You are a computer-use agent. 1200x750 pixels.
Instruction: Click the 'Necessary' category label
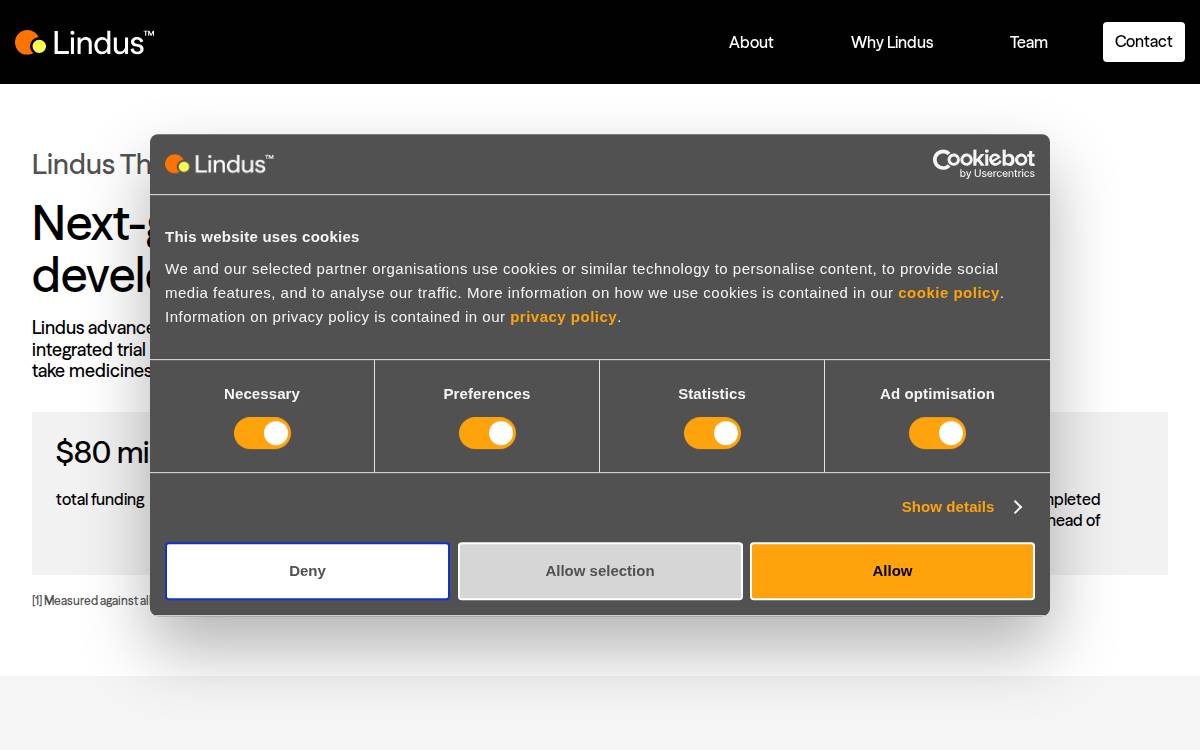click(x=262, y=394)
